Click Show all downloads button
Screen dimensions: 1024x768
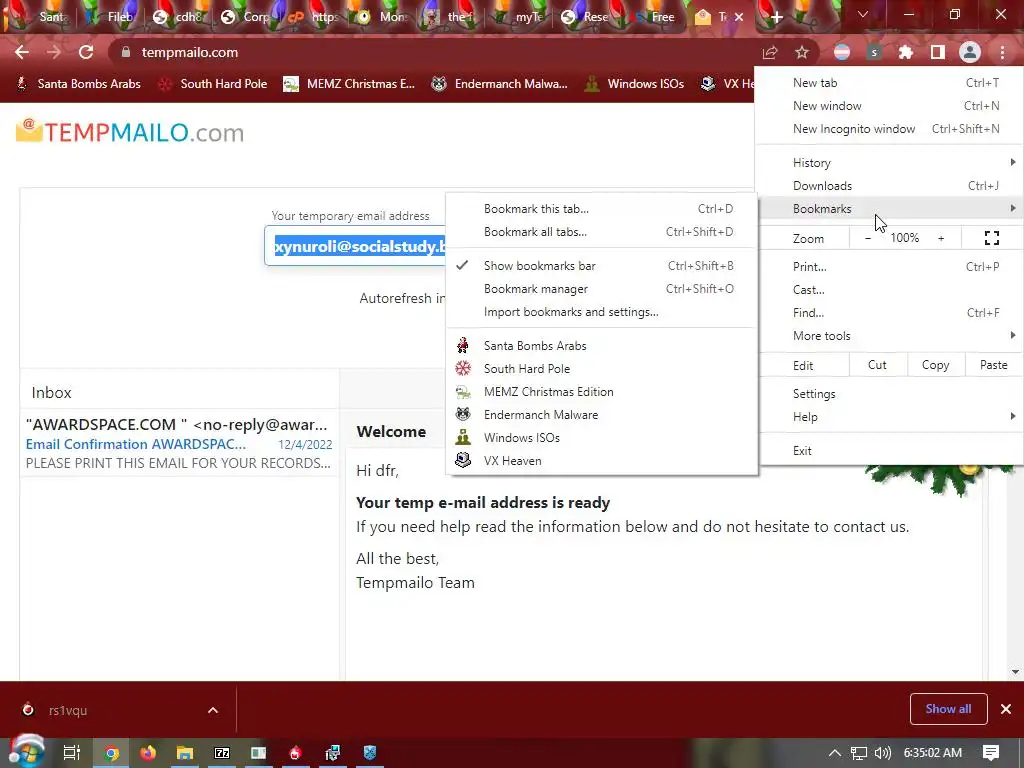point(948,709)
